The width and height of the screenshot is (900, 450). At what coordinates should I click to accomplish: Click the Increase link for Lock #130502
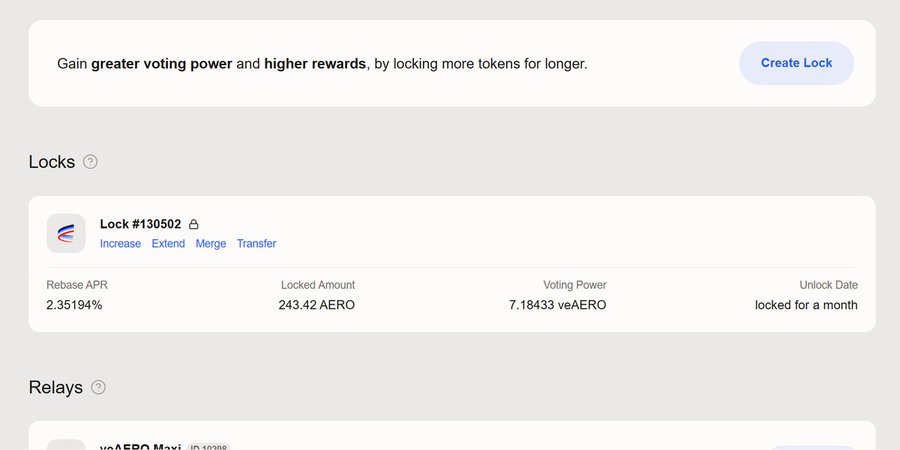pos(121,243)
